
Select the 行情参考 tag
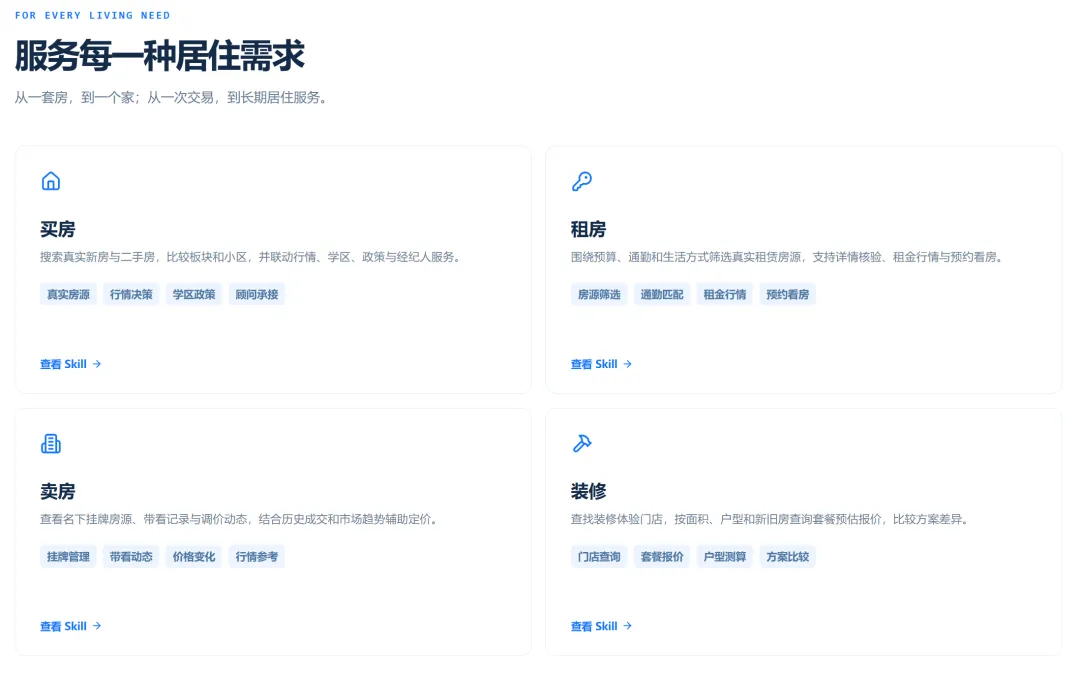257,557
